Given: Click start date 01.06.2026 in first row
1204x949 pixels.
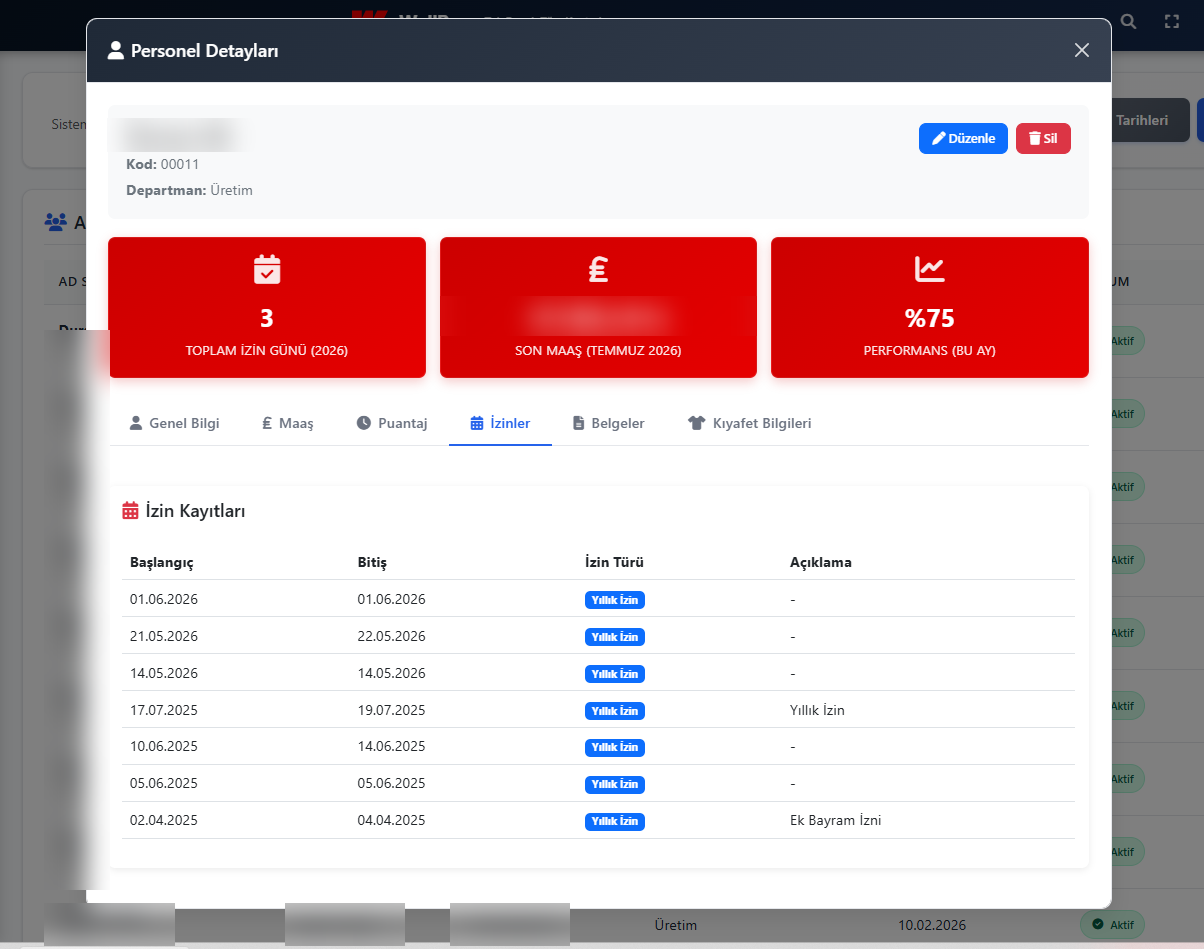Looking at the screenshot, I should 164,599.
